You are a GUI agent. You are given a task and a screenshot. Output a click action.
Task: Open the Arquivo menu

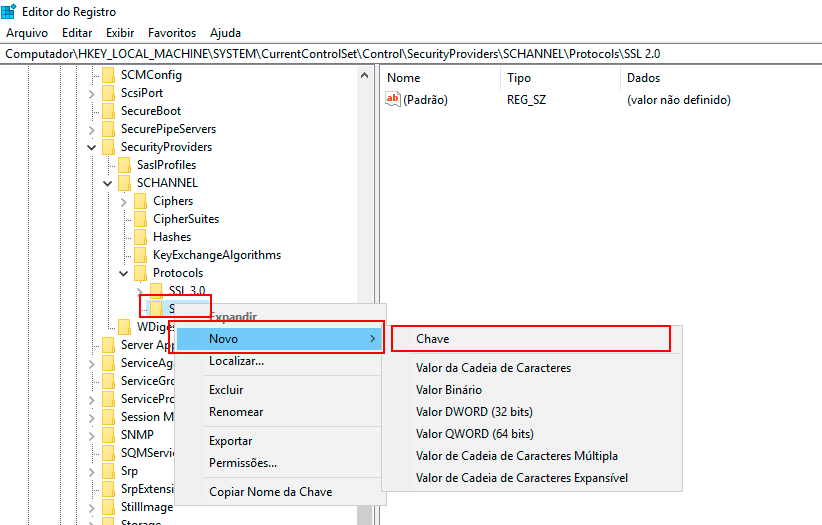tap(27, 33)
